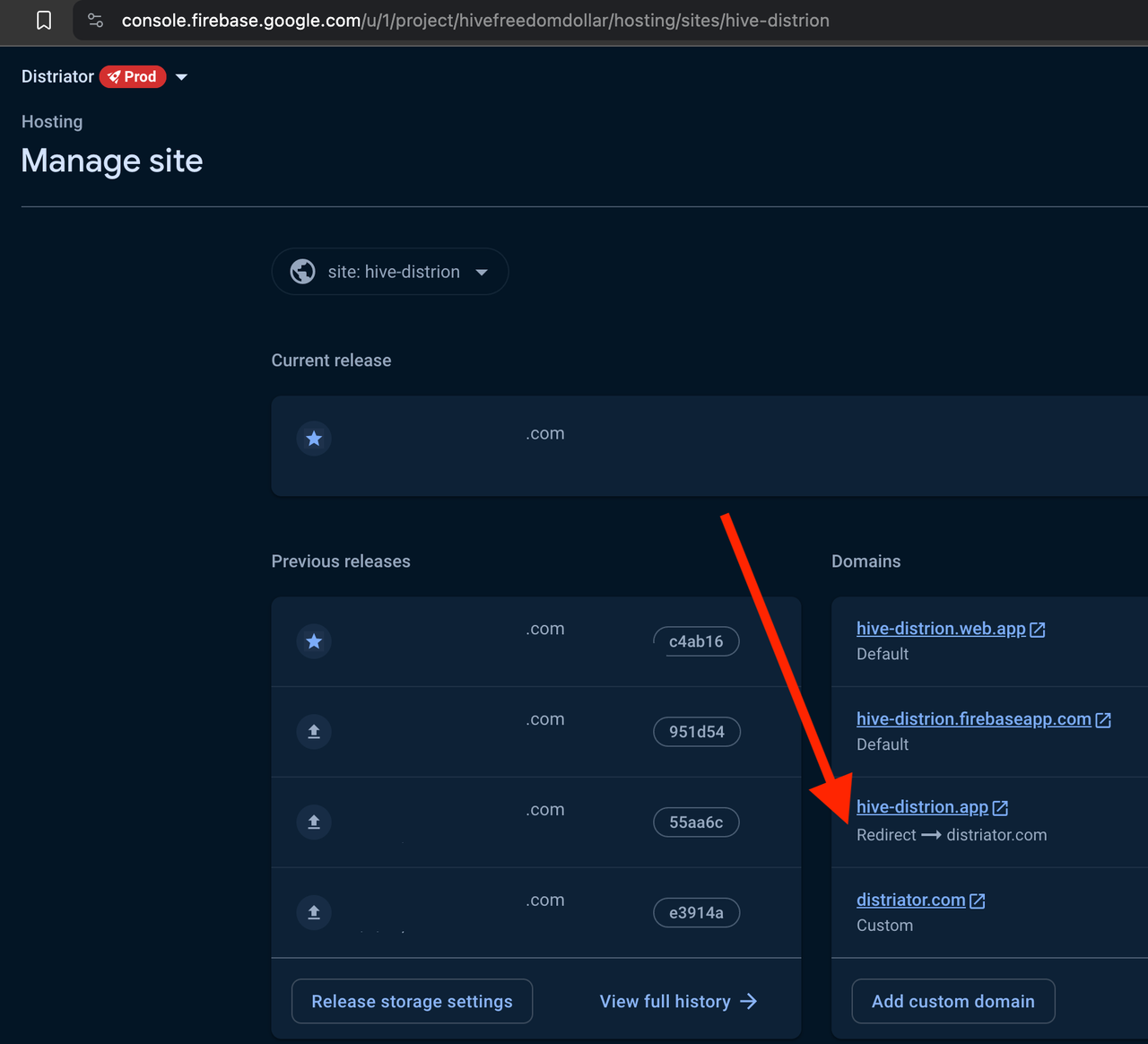Click star icon in Current release card
Image resolution: width=1148 pixels, height=1044 pixels.
314,439
